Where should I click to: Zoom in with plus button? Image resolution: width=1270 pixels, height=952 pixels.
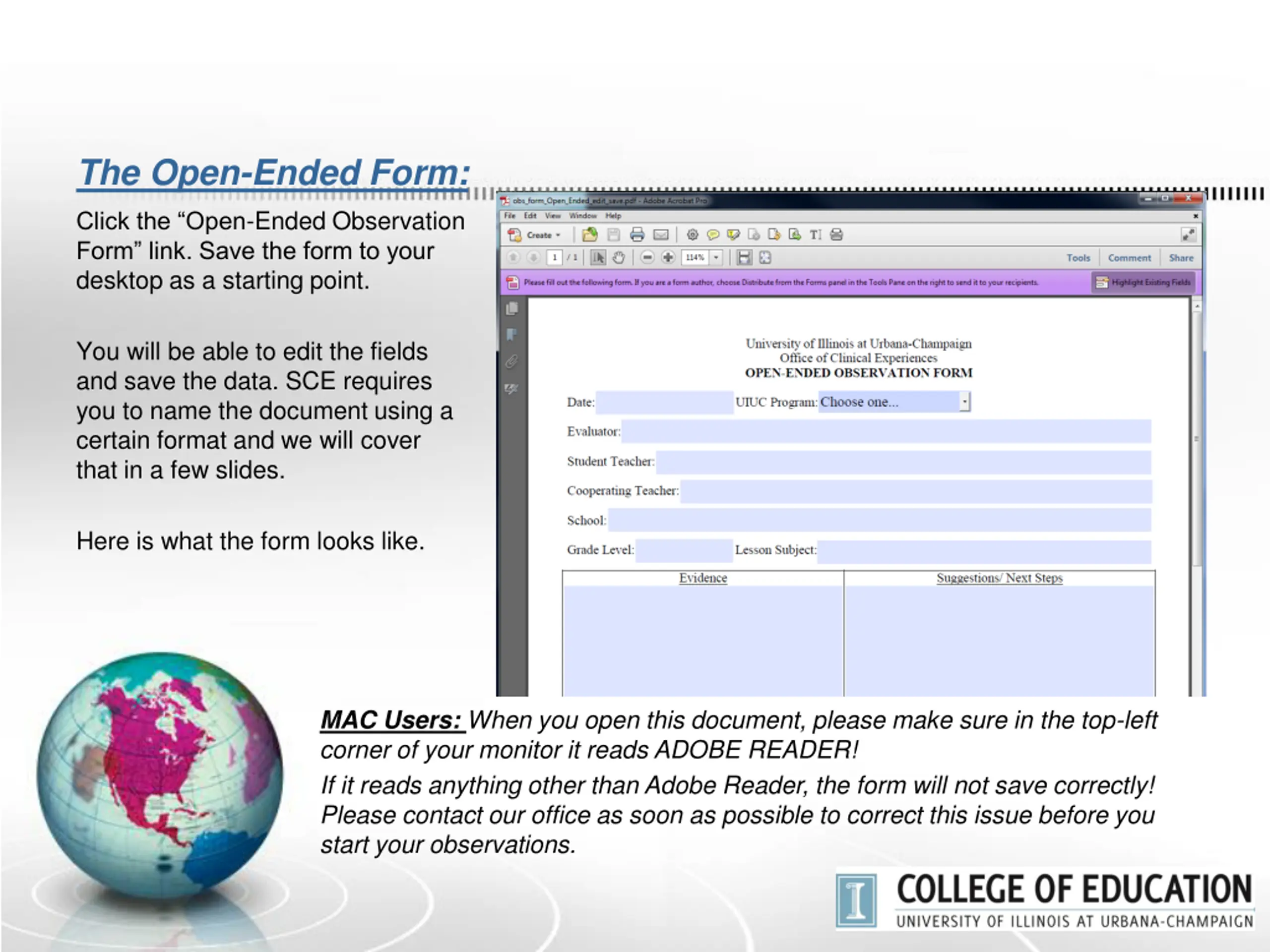coord(668,258)
